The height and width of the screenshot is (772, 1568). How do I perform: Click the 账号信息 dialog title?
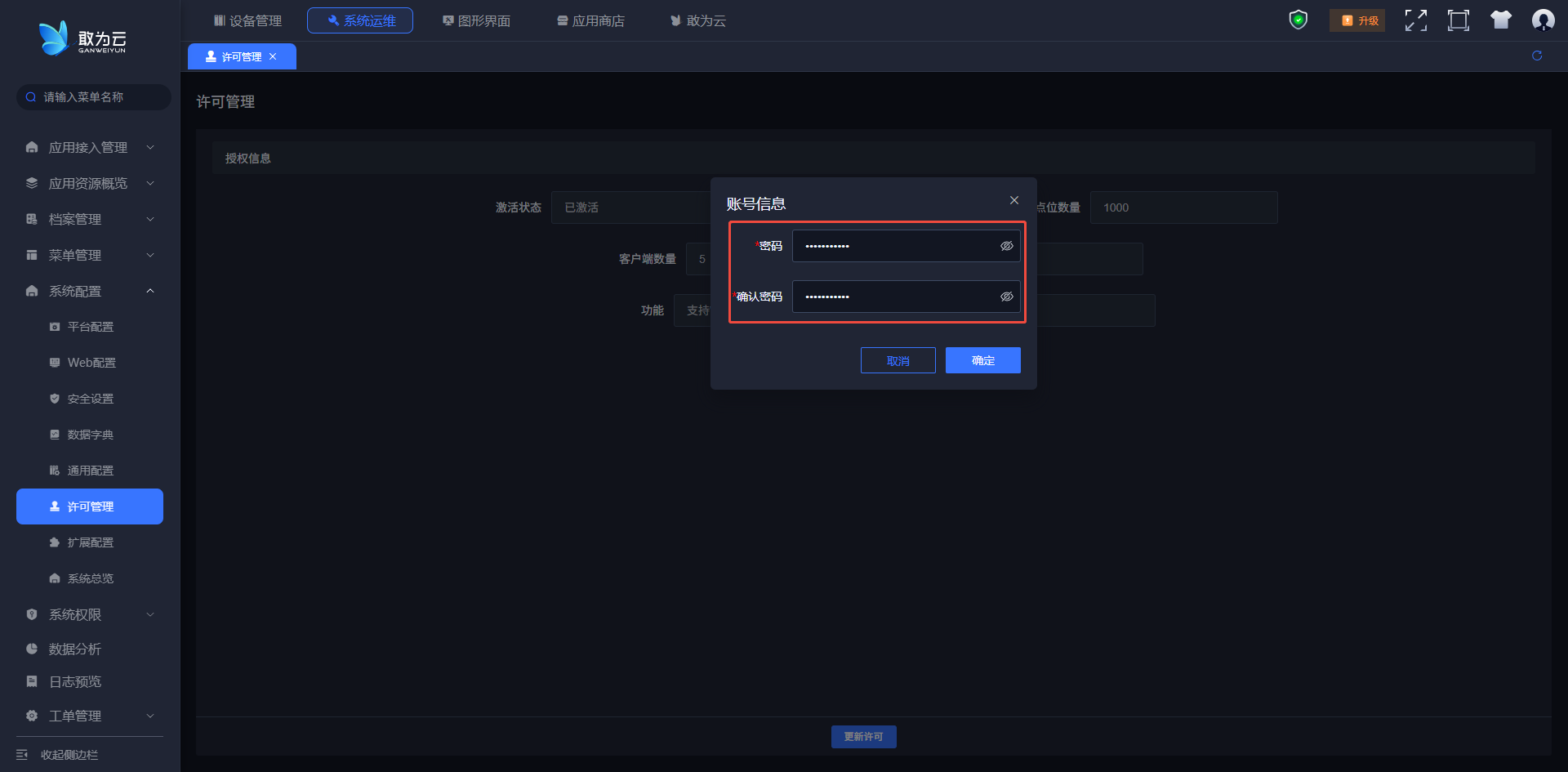(x=756, y=203)
